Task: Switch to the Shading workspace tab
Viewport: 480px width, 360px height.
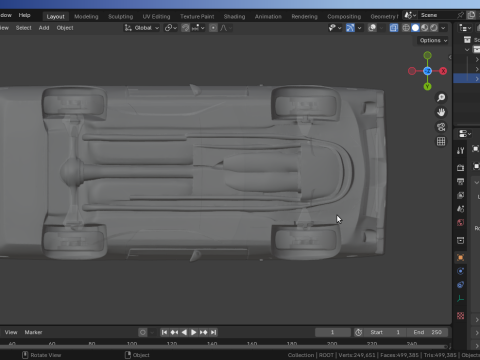Action: pos(234,16)
